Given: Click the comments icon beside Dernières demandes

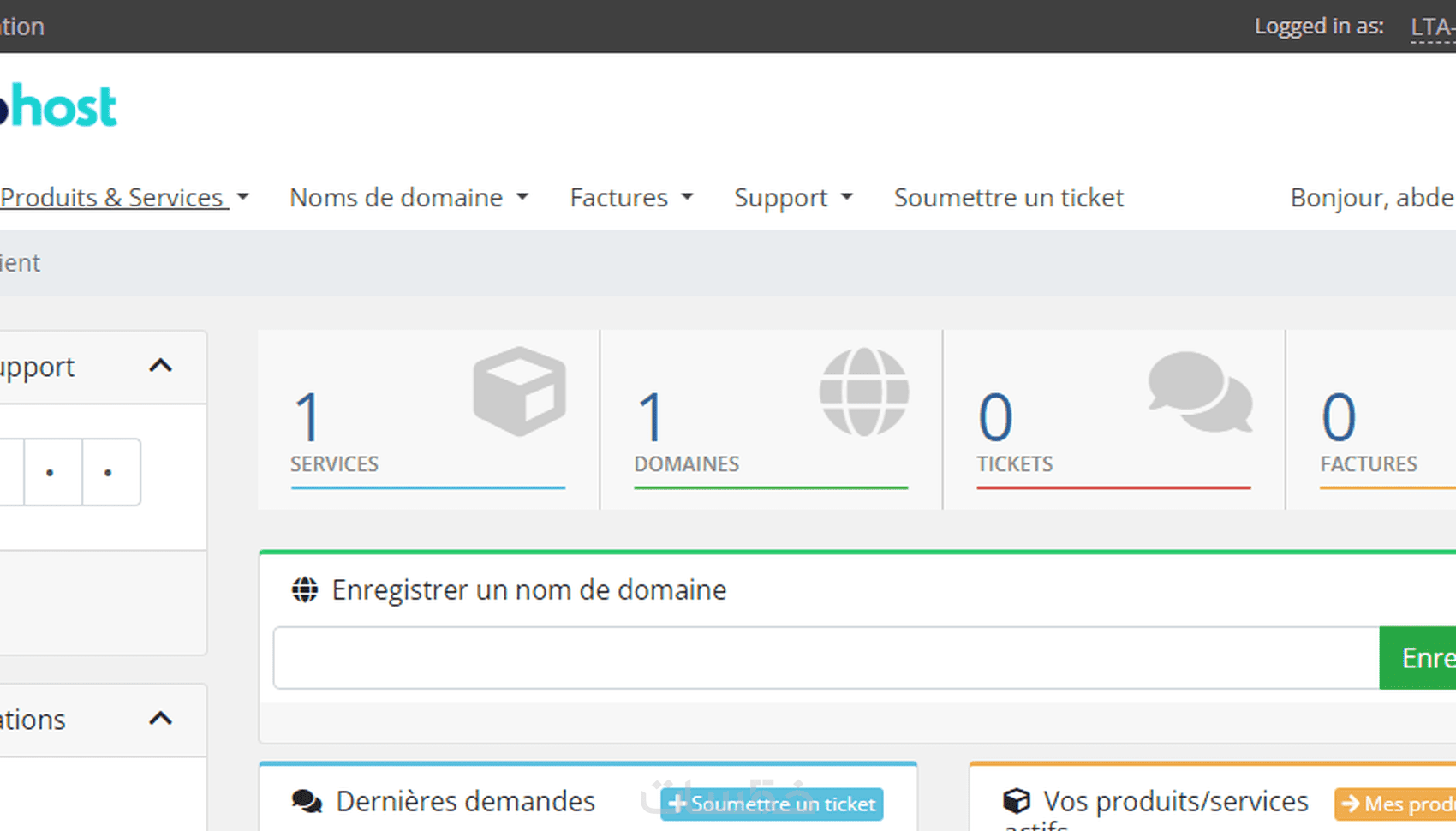Looking at the screenshot, I should 307,802.
